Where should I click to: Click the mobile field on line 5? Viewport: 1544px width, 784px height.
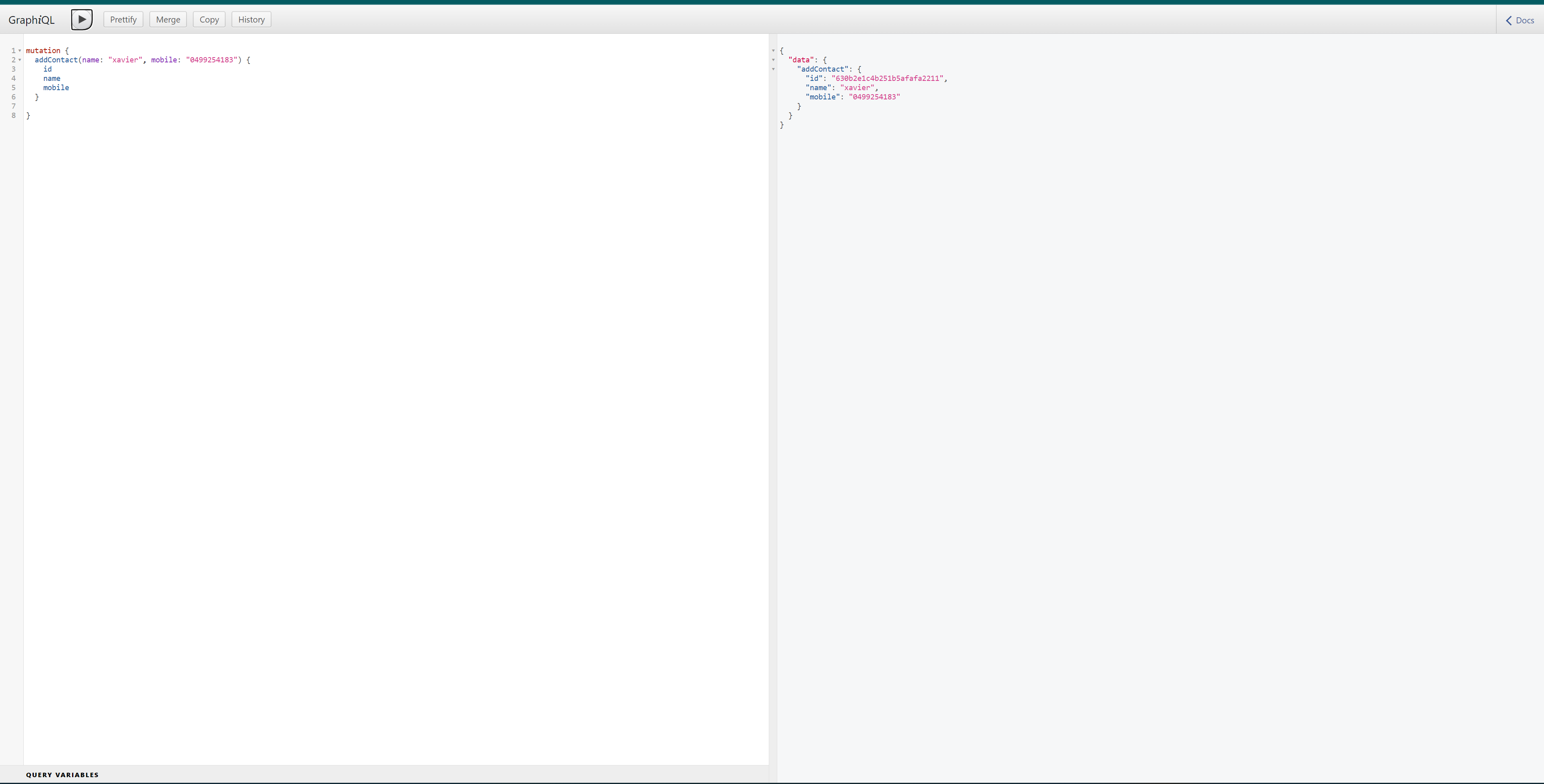[x=56, y=87]
